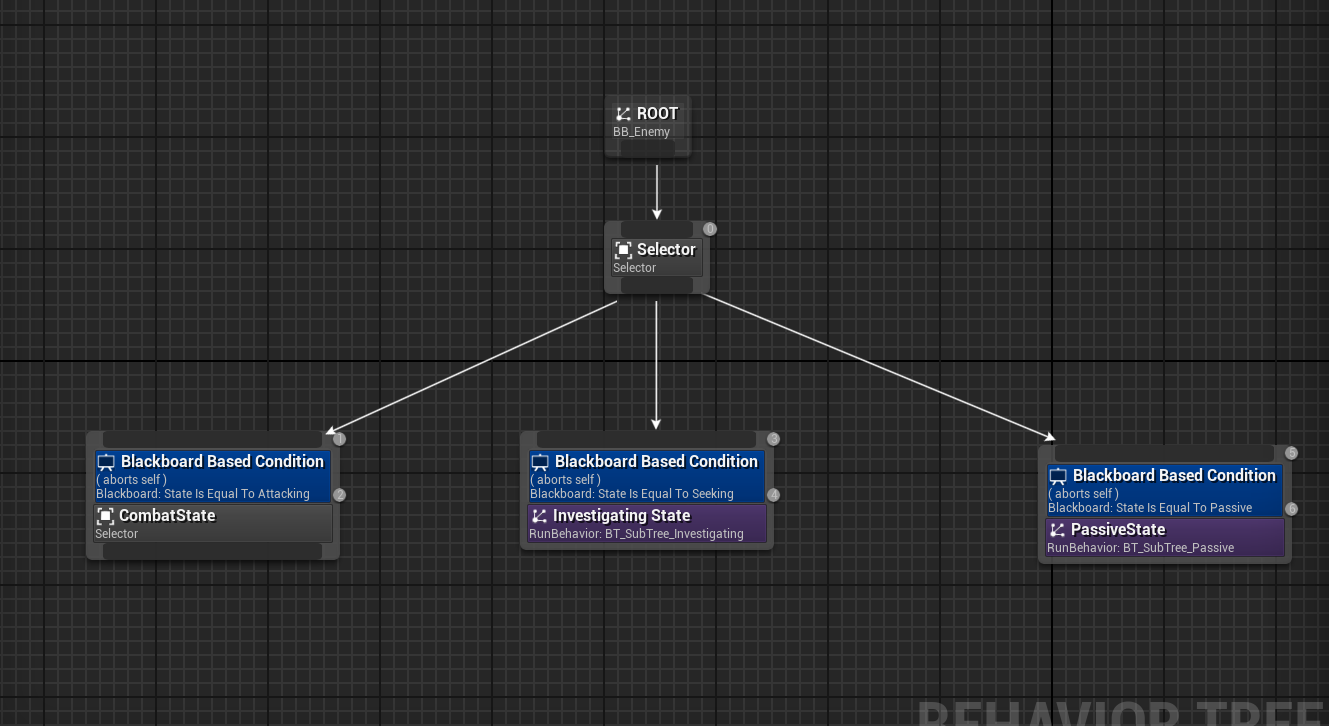Click execution index badge 0
This screenshot has width=1329, height=726.
[710, 229]
